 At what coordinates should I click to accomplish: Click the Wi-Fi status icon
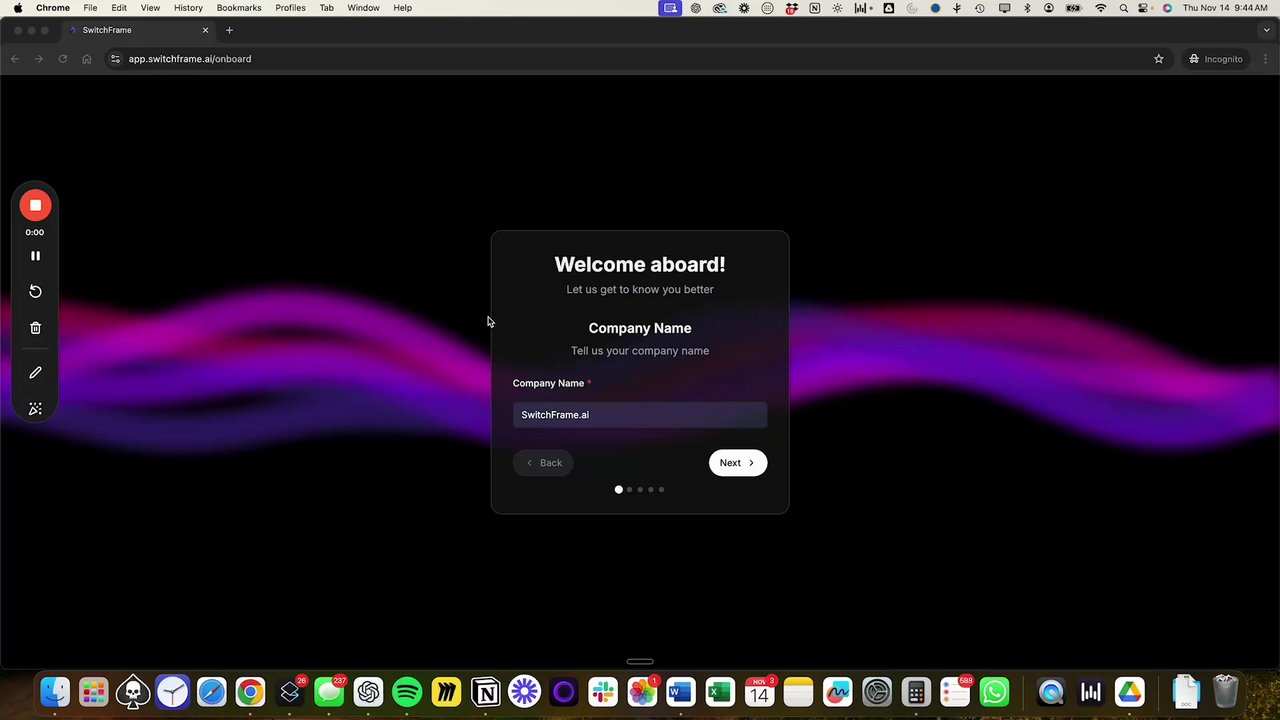click(x=1101, y=8)
